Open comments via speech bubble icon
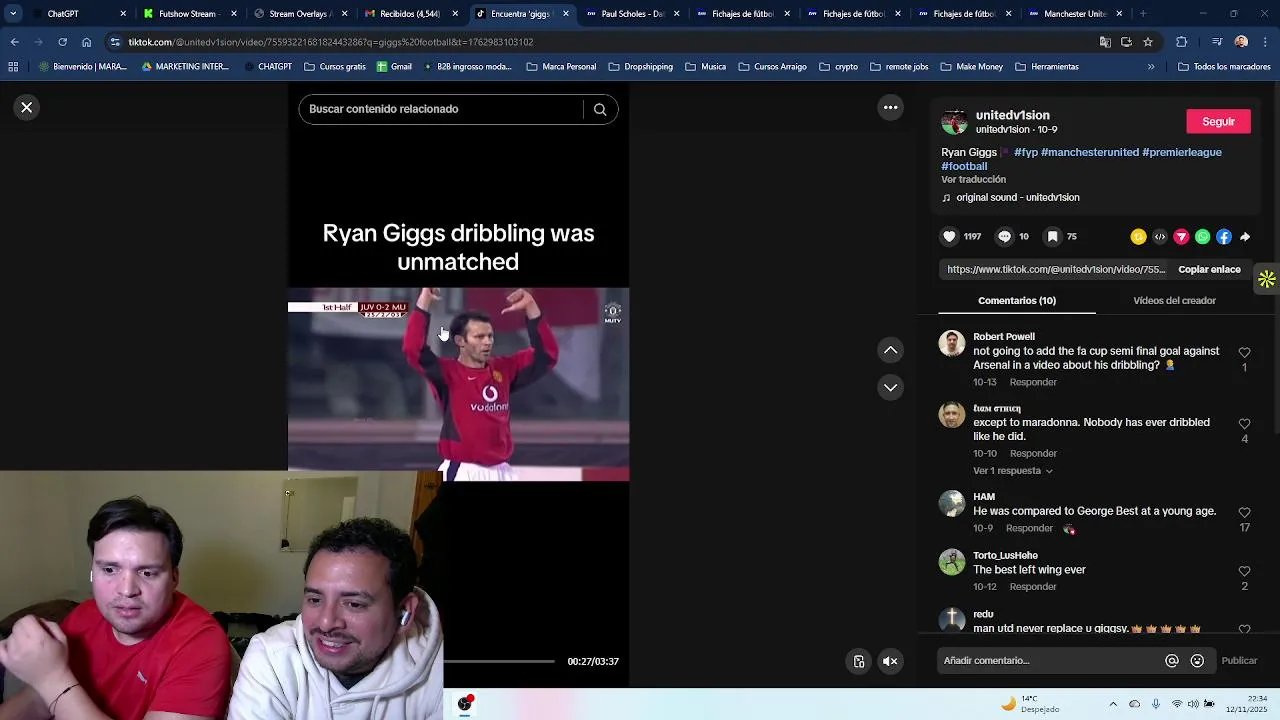 (x=1005, y=237)
